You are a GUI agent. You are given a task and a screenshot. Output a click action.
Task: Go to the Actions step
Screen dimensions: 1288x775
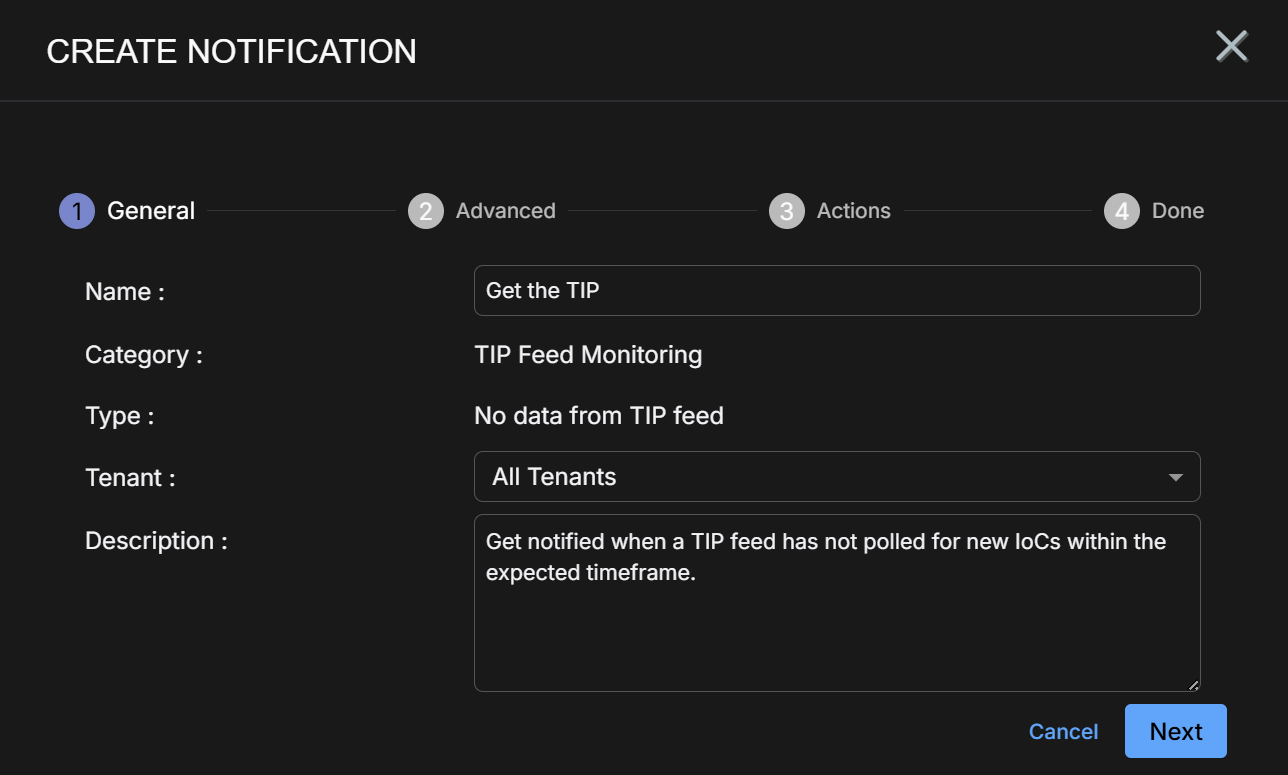(x=853, y=211)
